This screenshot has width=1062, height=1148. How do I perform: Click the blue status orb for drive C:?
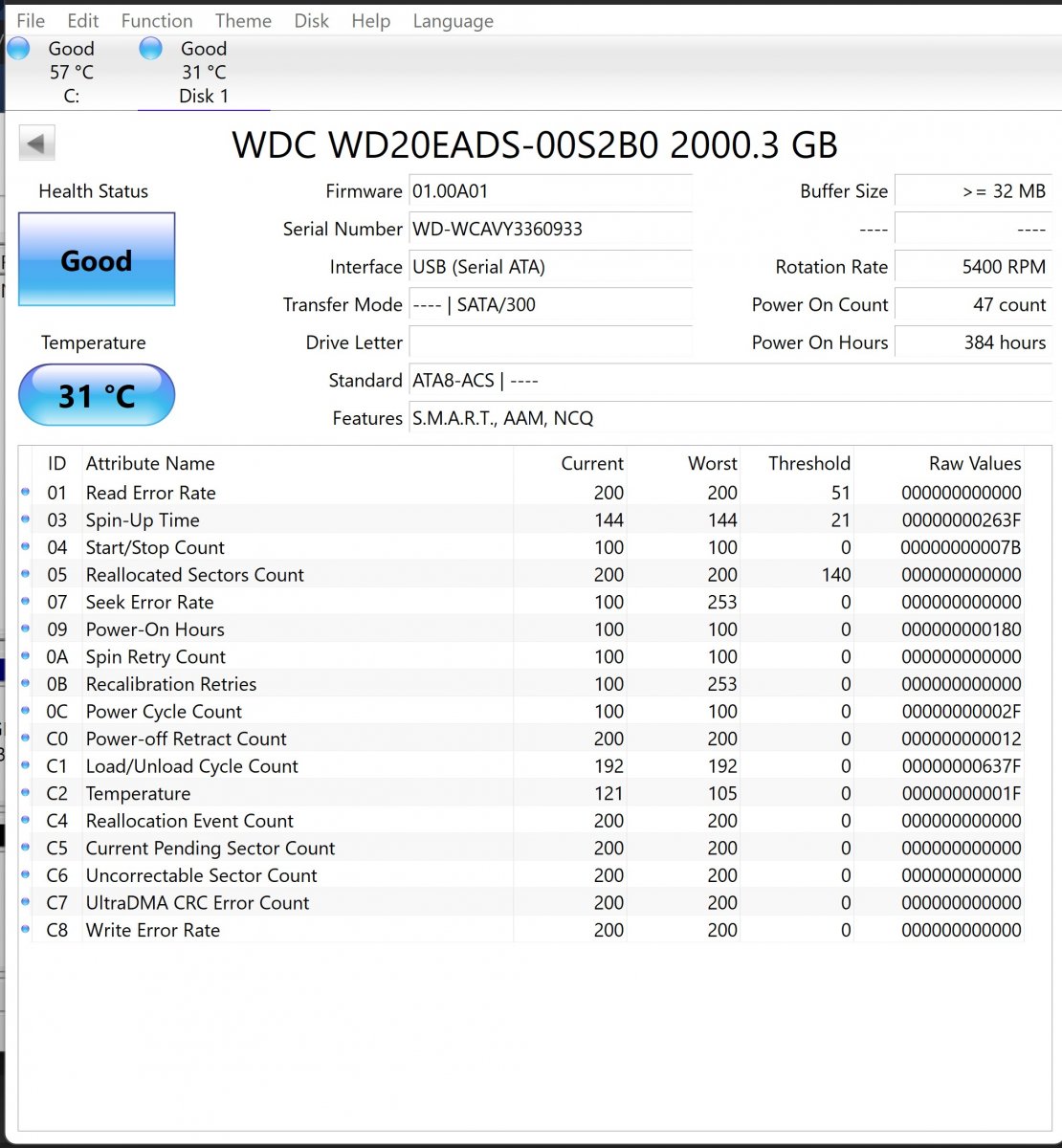click(x=18, y=48)
